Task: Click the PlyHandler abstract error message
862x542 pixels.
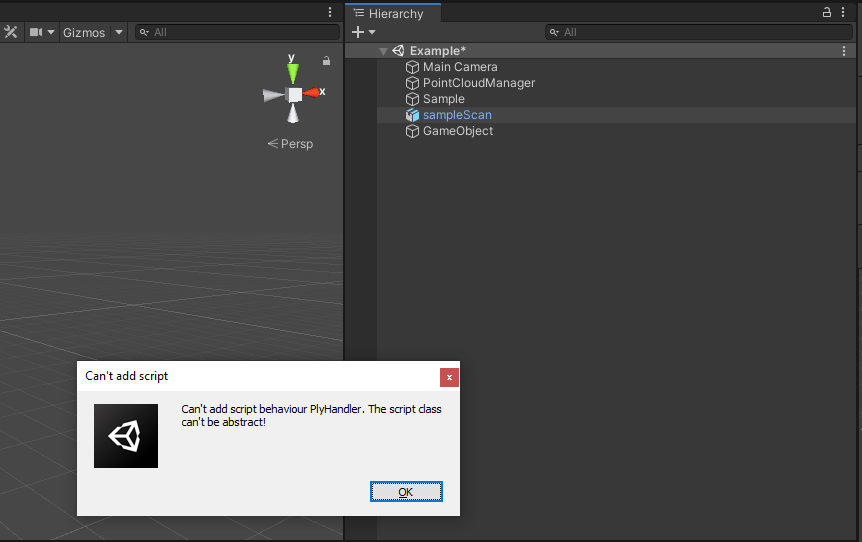Action: click(311, 416)
